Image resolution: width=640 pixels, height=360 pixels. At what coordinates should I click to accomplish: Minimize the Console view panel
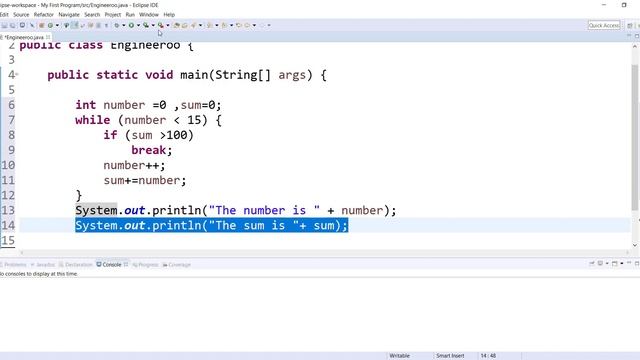[629, 262]
